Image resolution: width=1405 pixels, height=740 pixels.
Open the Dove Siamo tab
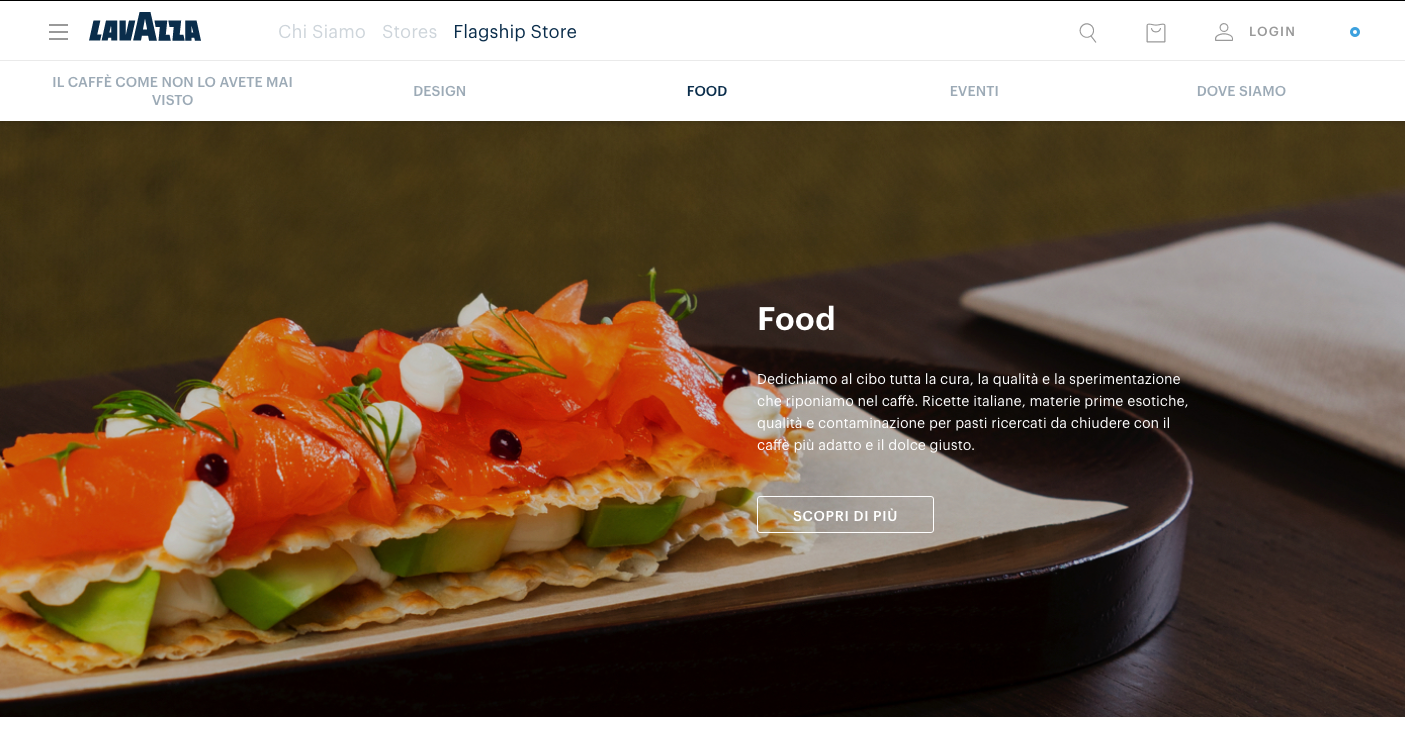[1241, 91]
